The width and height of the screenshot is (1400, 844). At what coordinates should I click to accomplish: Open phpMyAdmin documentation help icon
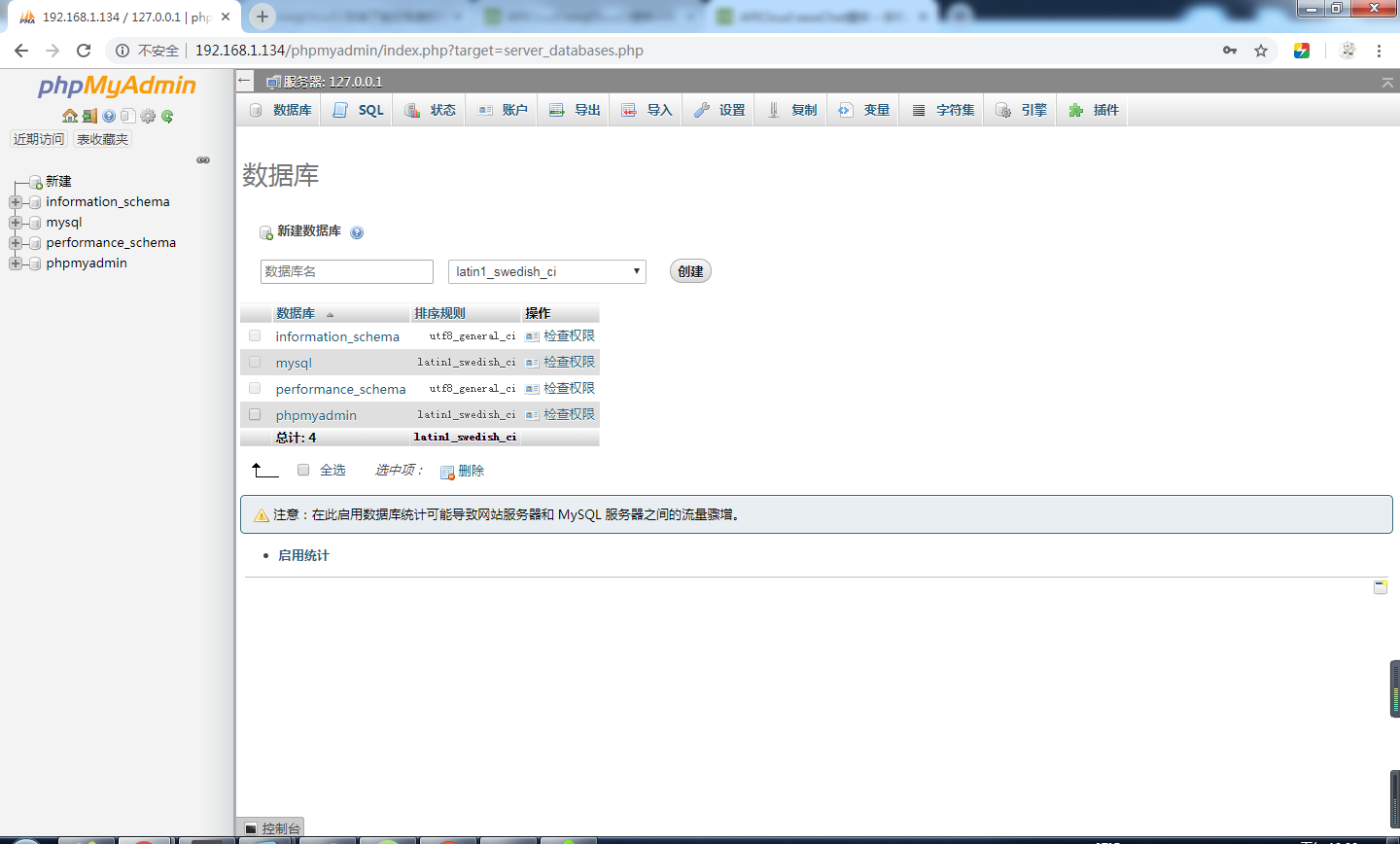pos(109,116)
